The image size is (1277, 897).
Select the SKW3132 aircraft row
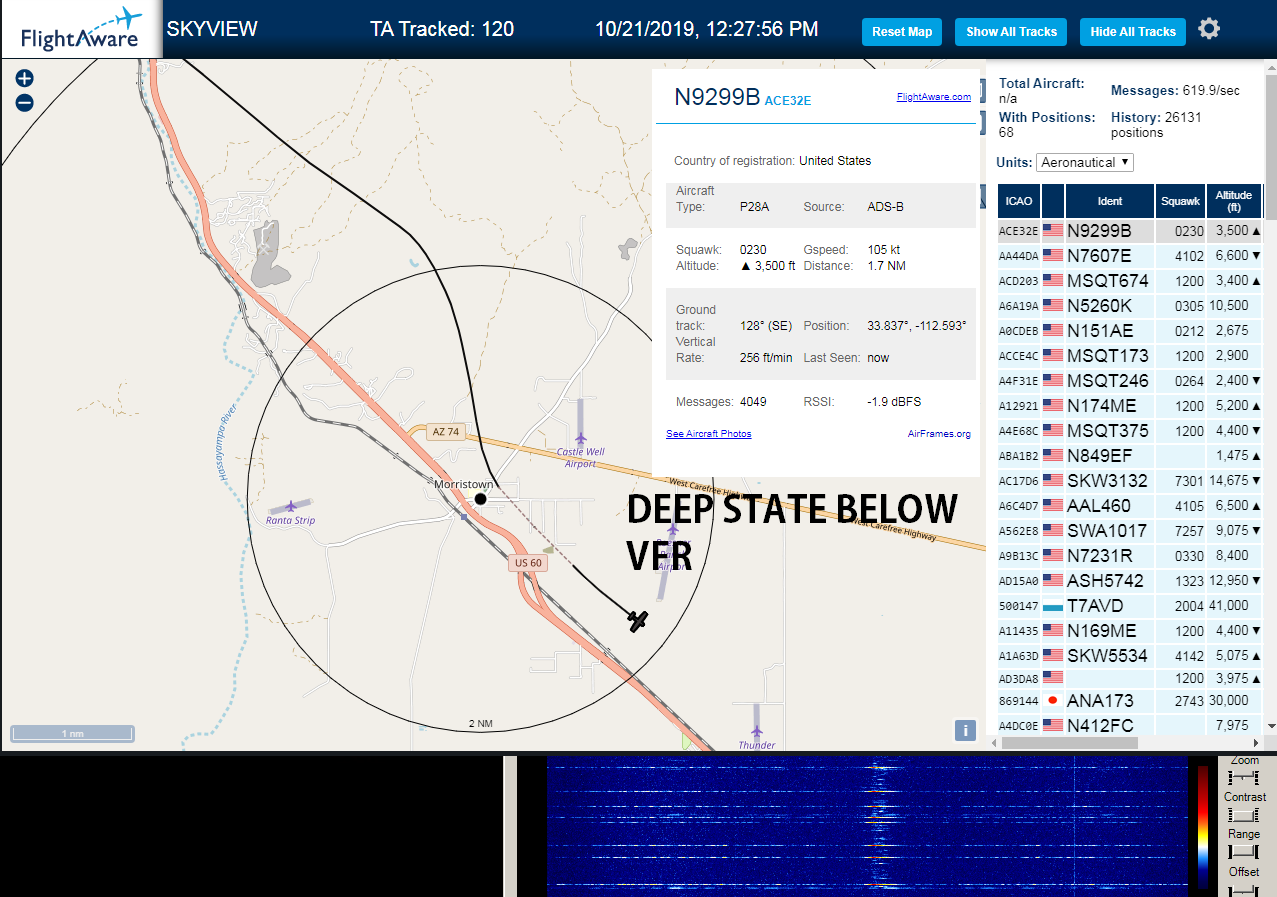tap(1130, 481)
